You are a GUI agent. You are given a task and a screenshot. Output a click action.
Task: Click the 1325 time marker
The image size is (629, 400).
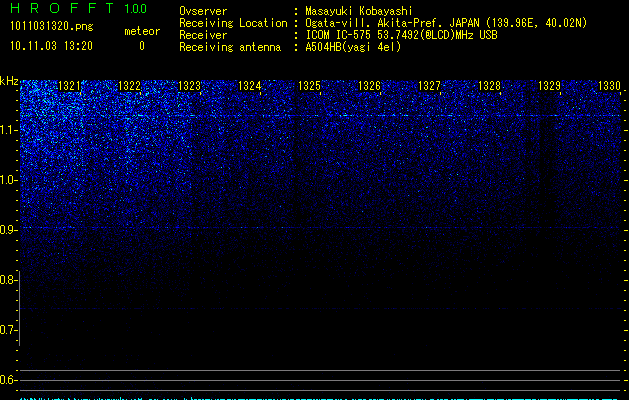(309, 86)
